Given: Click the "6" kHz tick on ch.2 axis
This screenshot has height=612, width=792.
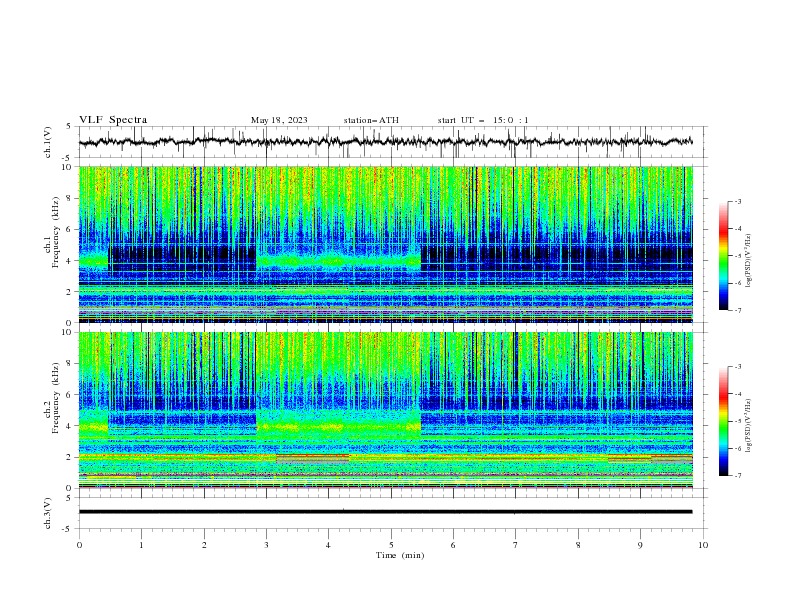Looking at the screenshot, I should click(70, 395).
